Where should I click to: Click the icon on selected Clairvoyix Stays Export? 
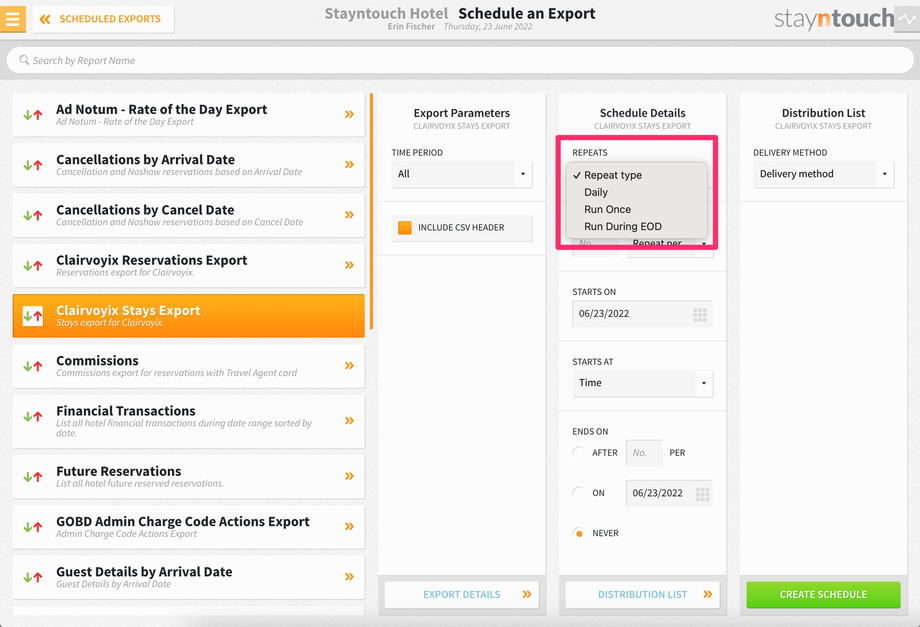[x=33, y=316]
